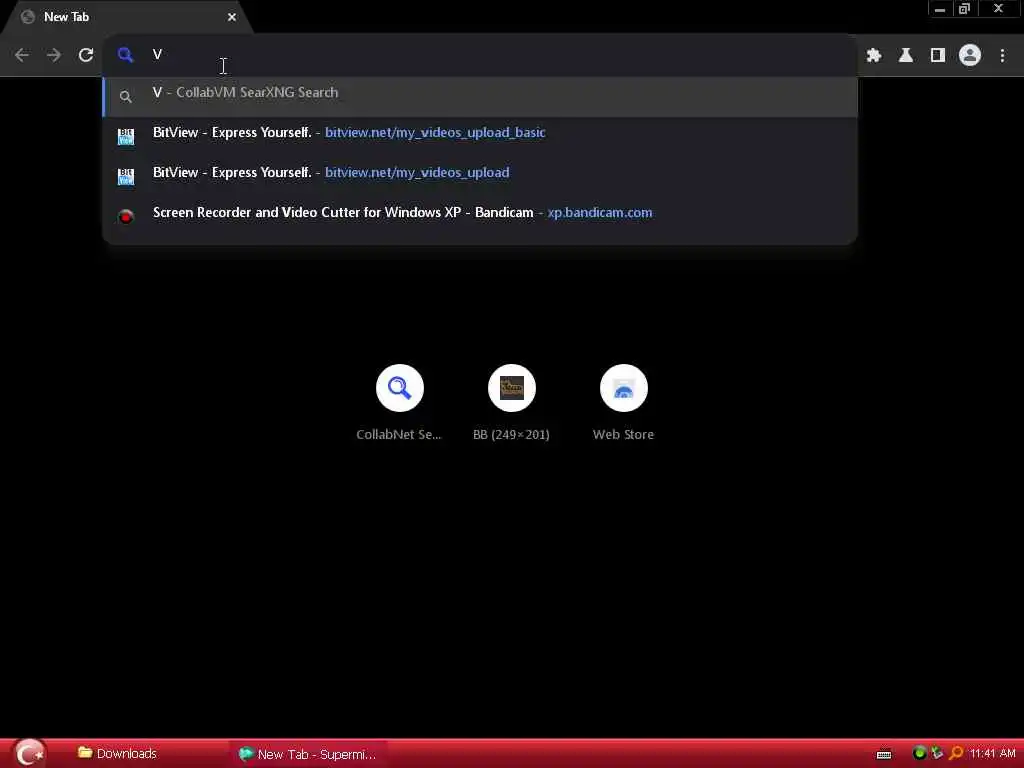
Task: Open the bitview.net/my_videos_upload_basic suggestion
Action: coord(480,136)
